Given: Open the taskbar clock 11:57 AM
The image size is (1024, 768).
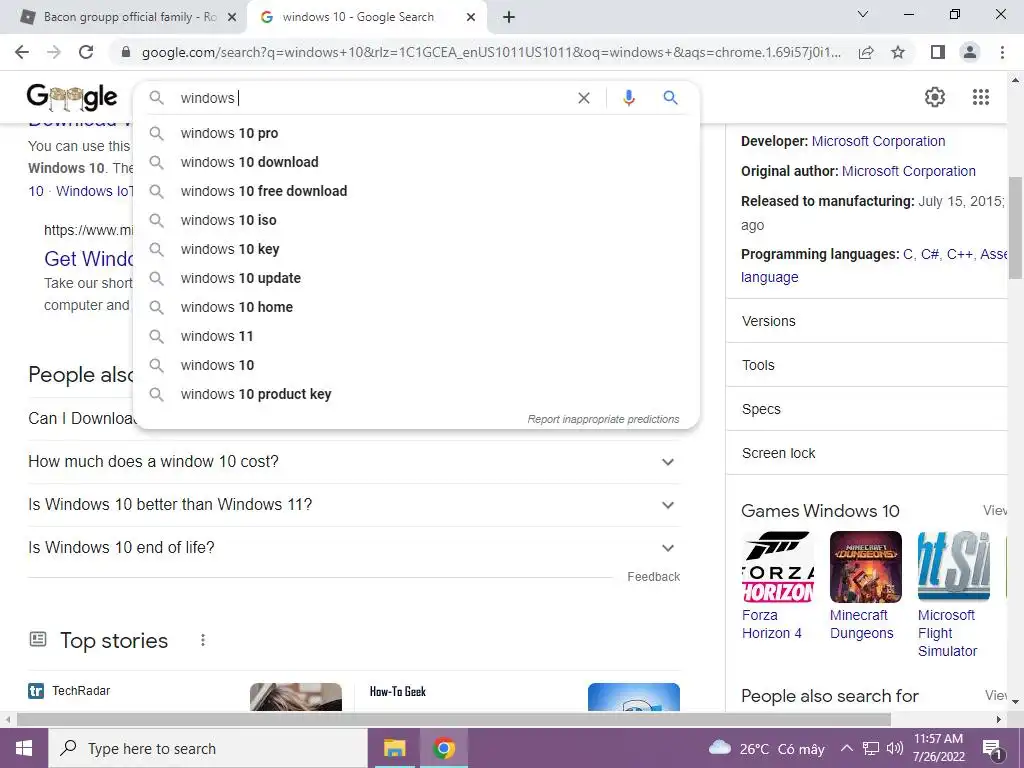Looking at the screenshot, I should pos(938,748).
